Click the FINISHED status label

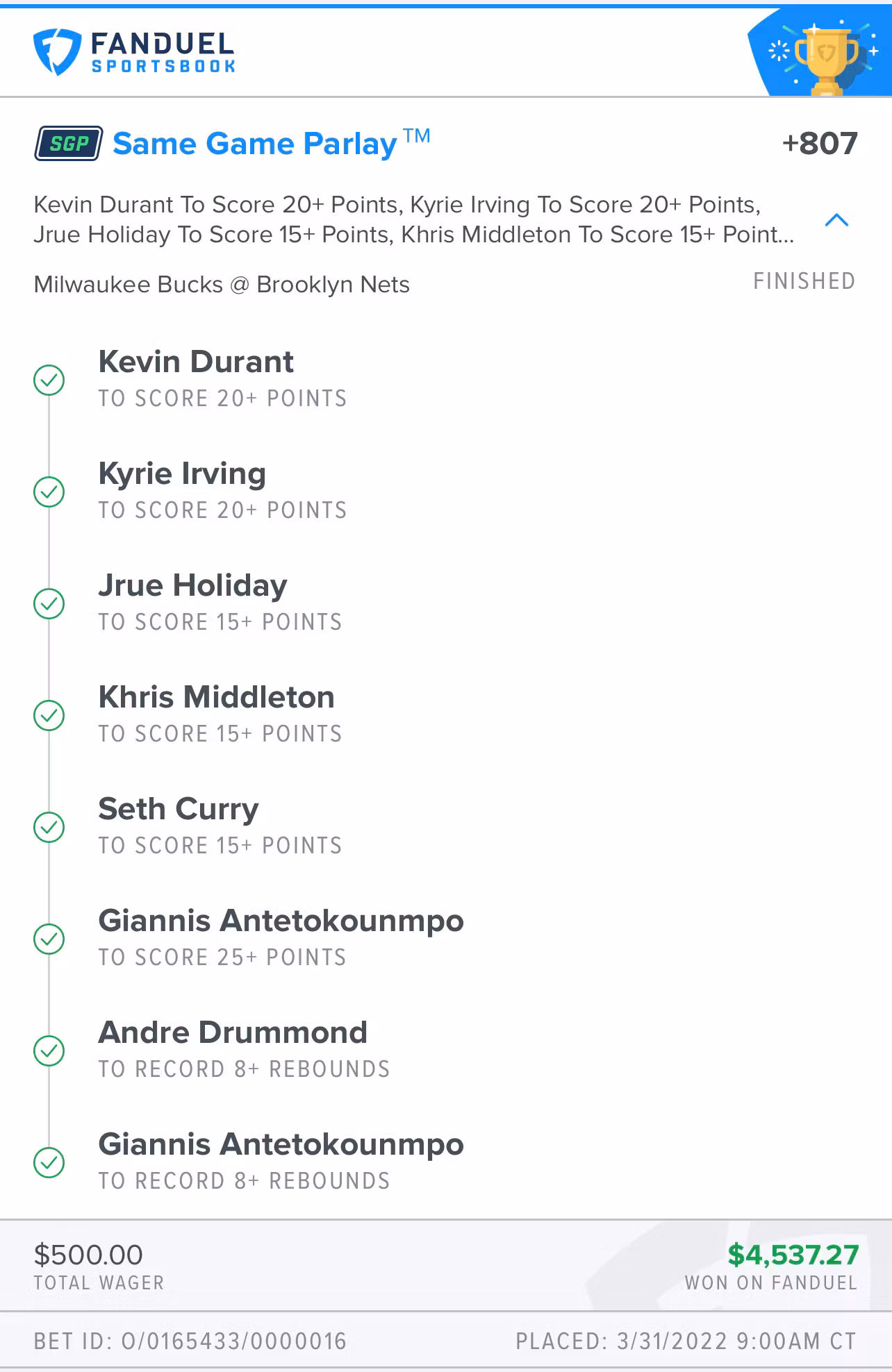[804, 281]
